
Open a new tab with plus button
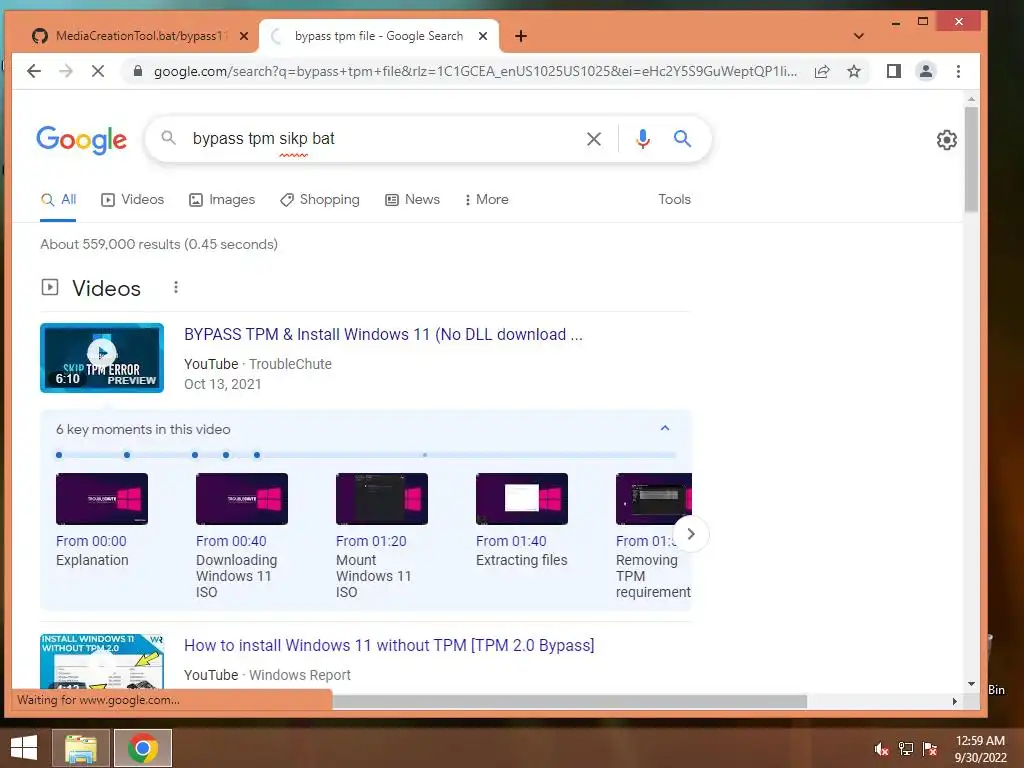(520, 36)
